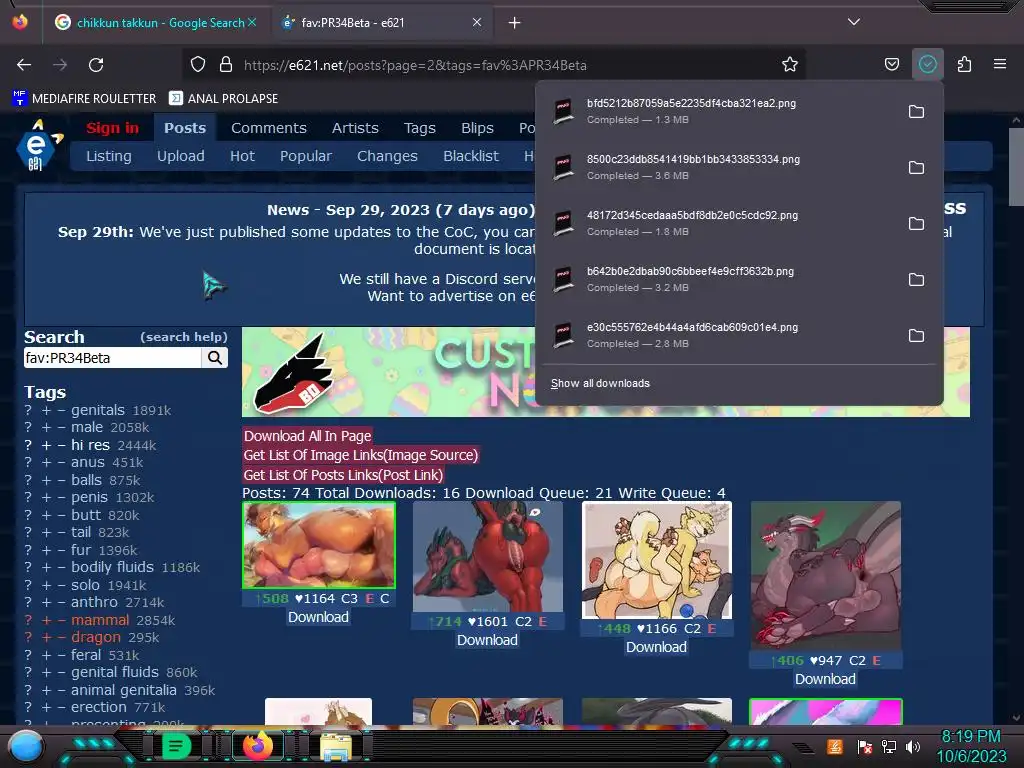
Task: Open the Blips menu item
Action: [x=477, y=128]
